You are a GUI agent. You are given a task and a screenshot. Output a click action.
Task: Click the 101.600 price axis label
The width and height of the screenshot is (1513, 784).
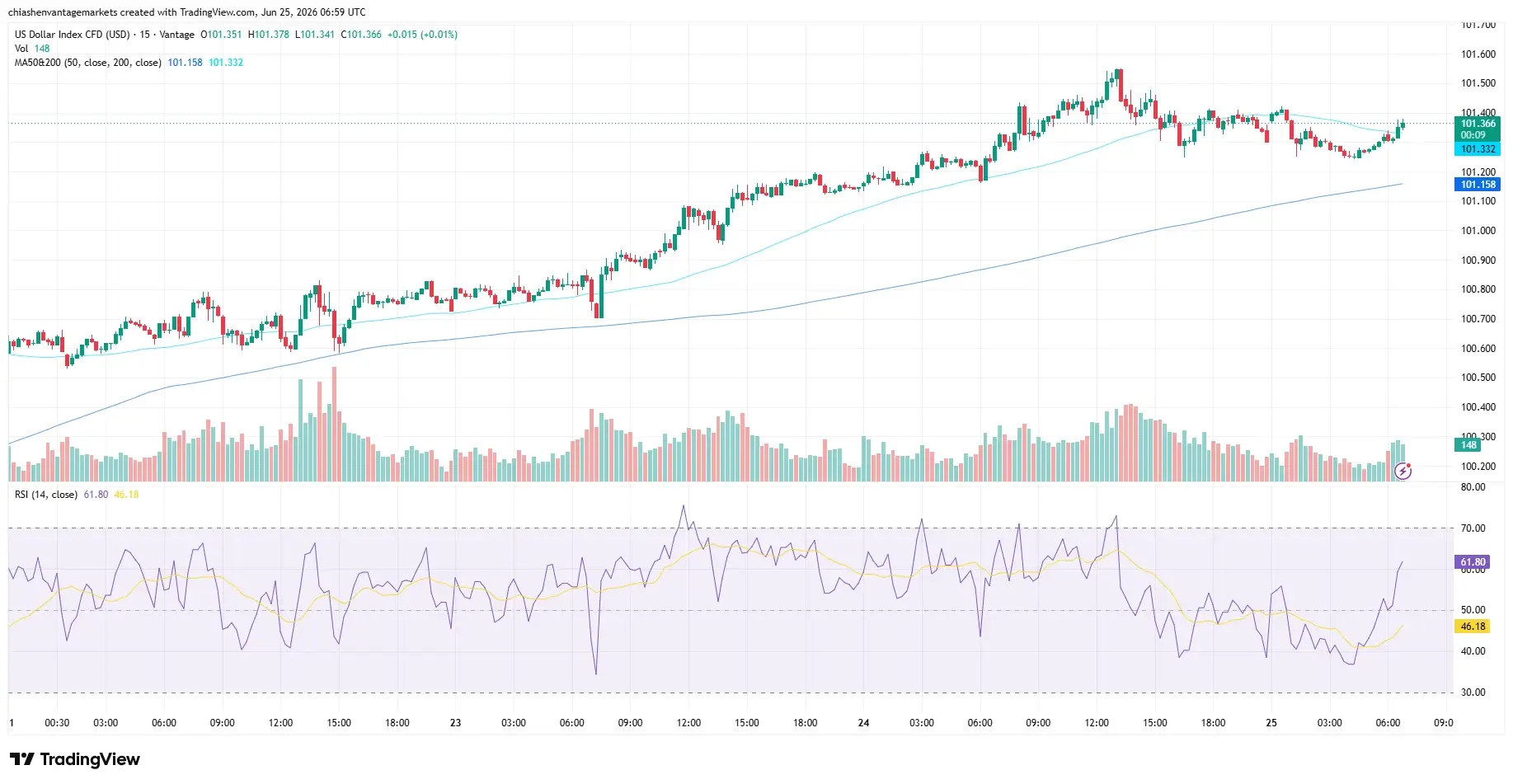click(x=1478, y=54)
